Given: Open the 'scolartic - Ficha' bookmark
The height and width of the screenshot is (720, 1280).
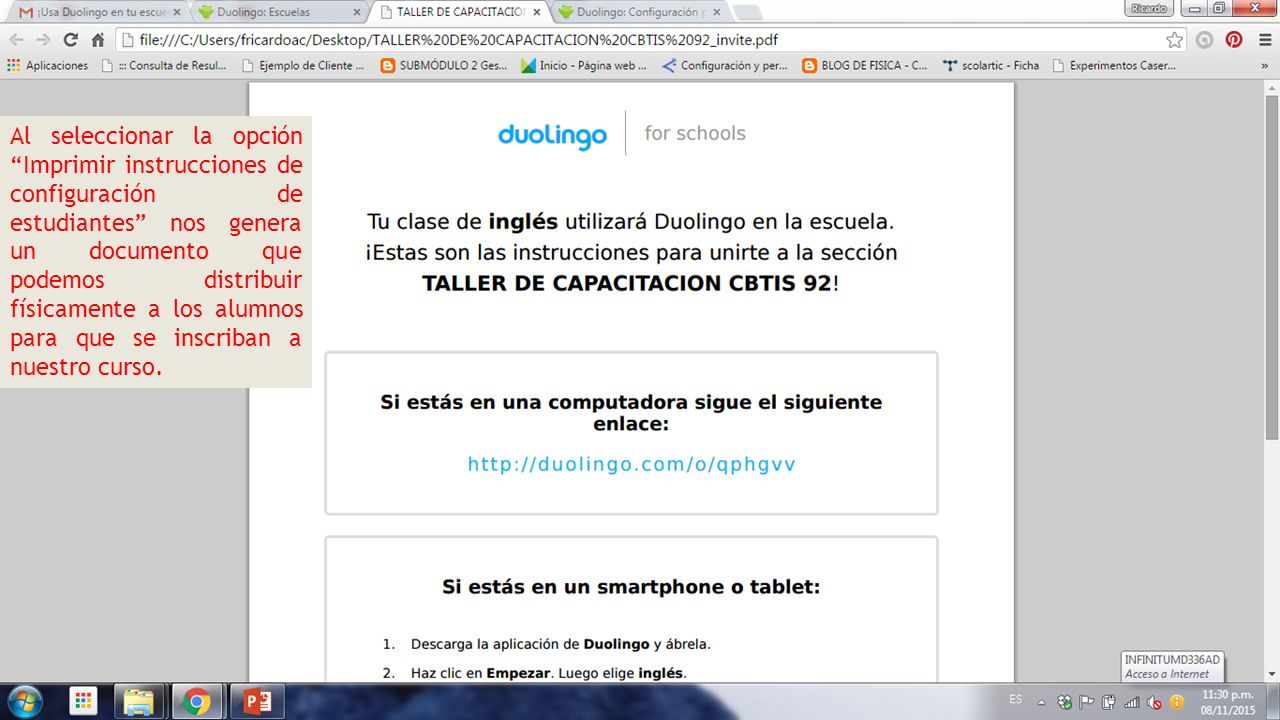Looking at the screenshot, I should 990,66.
